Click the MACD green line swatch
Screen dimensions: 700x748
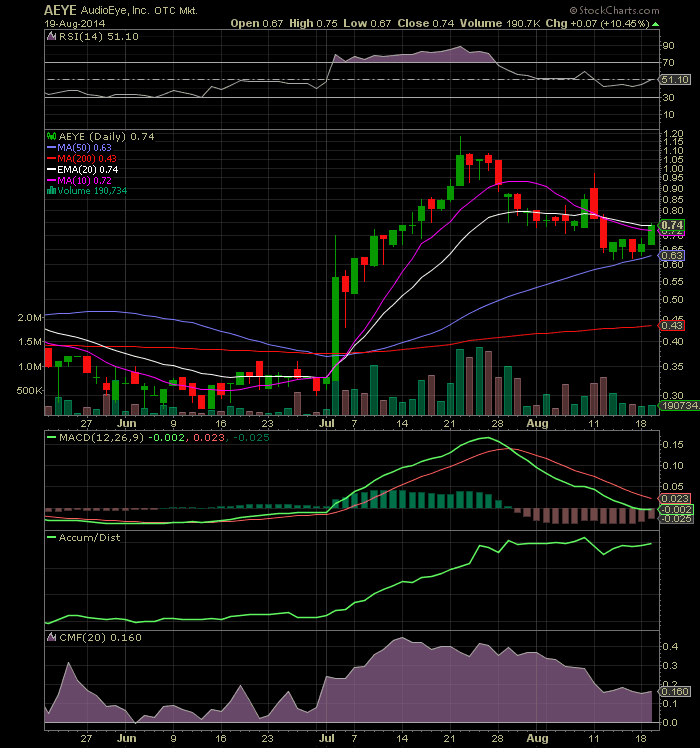point(51,437)
